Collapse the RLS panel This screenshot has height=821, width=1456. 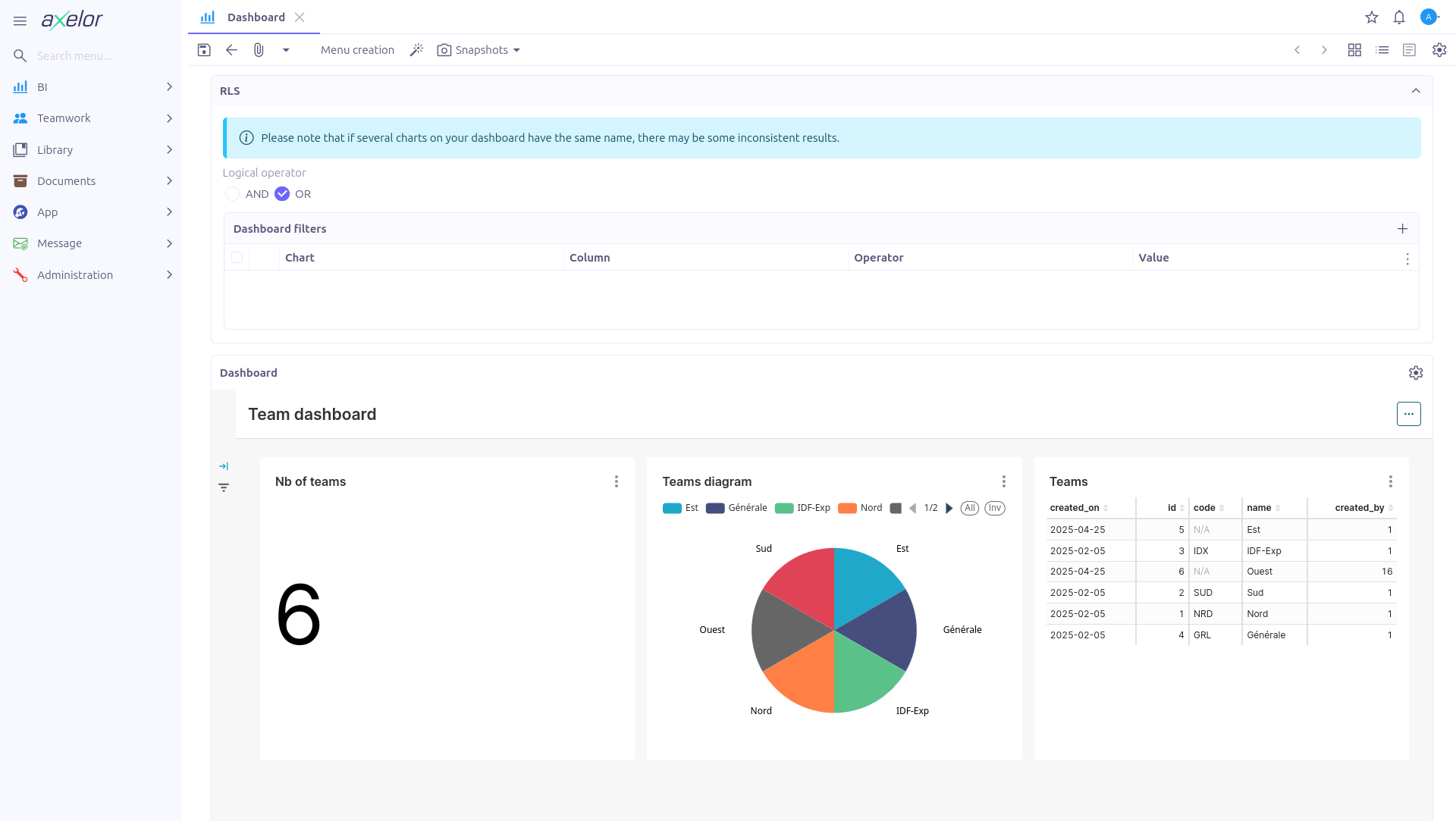[x=1416, y=91]
